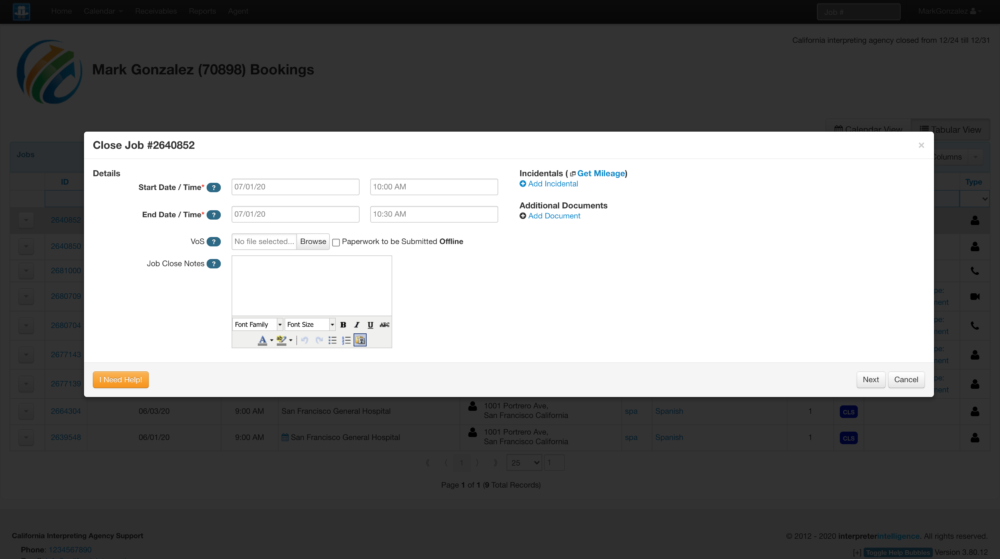This screenshot has height=559, width=1000.
Task: Click the phone type icon in row 2681000
Action: click(x=974, y=271)
